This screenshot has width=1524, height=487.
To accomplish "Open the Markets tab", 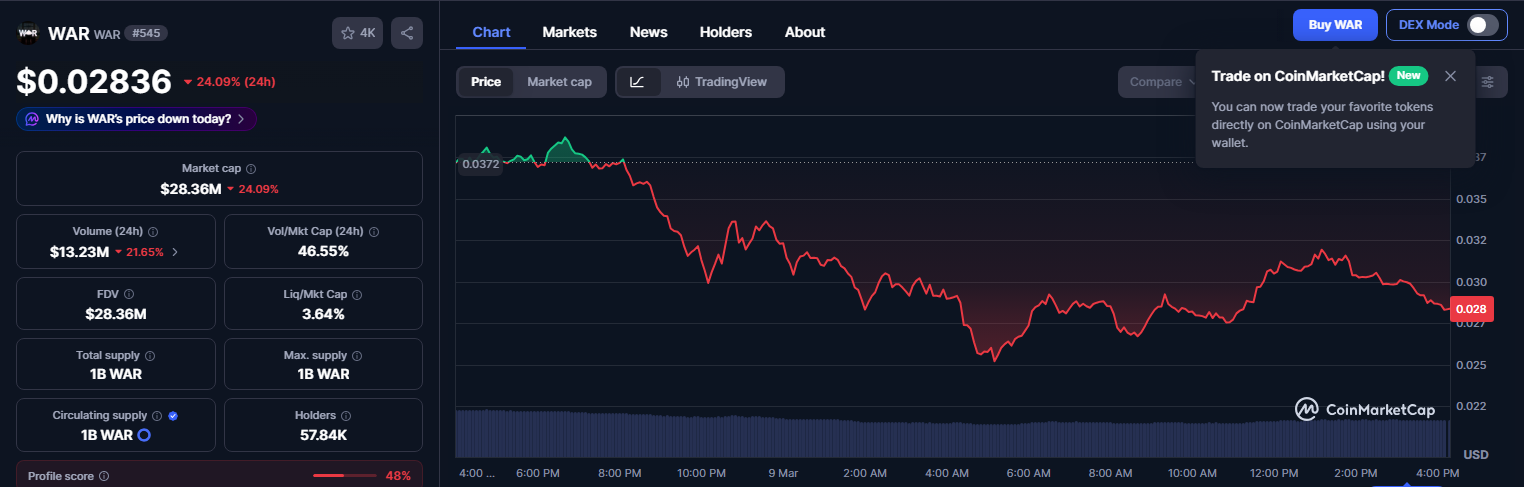I will tap(569, 32).
